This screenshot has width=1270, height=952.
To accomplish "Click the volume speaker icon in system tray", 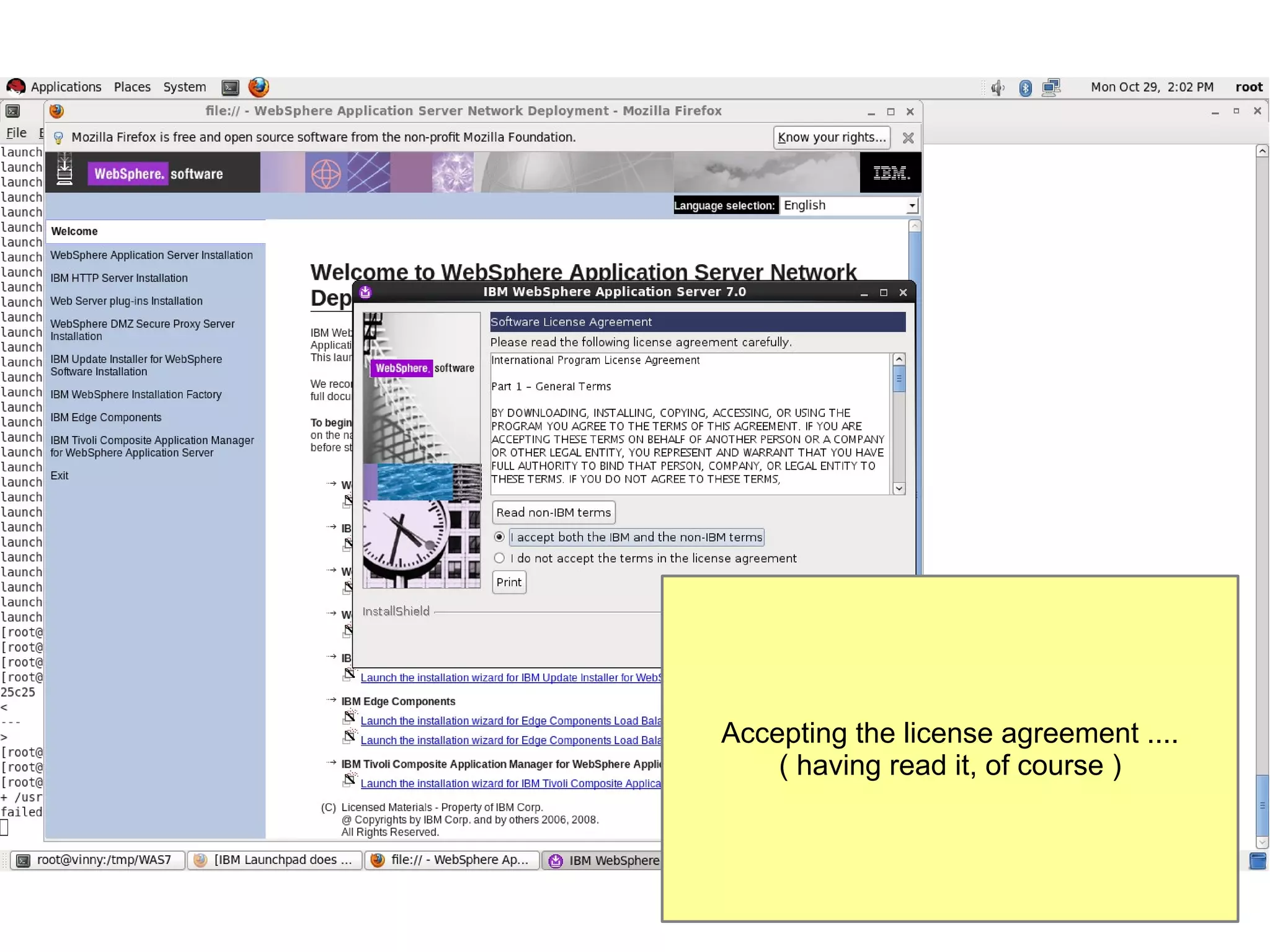I will [x=997, y=87].
